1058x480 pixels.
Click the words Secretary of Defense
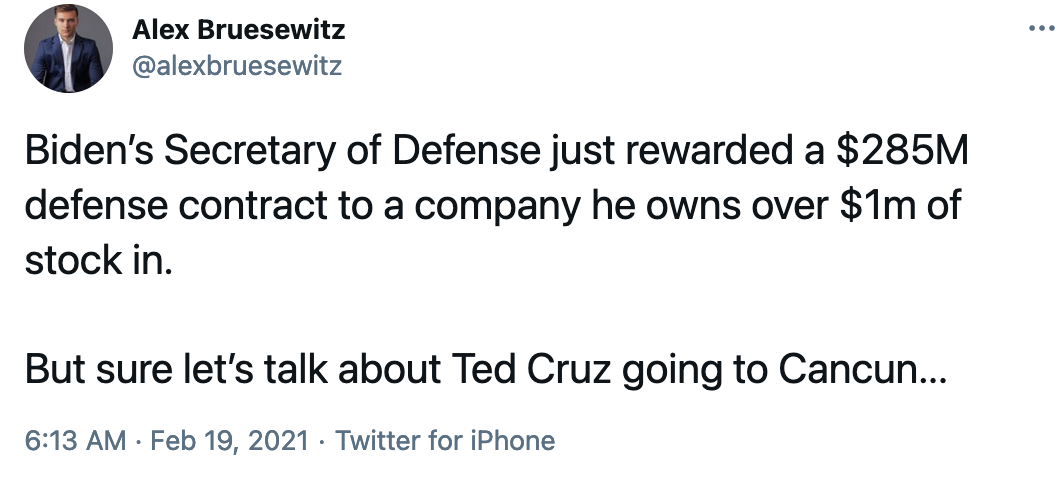352,153
